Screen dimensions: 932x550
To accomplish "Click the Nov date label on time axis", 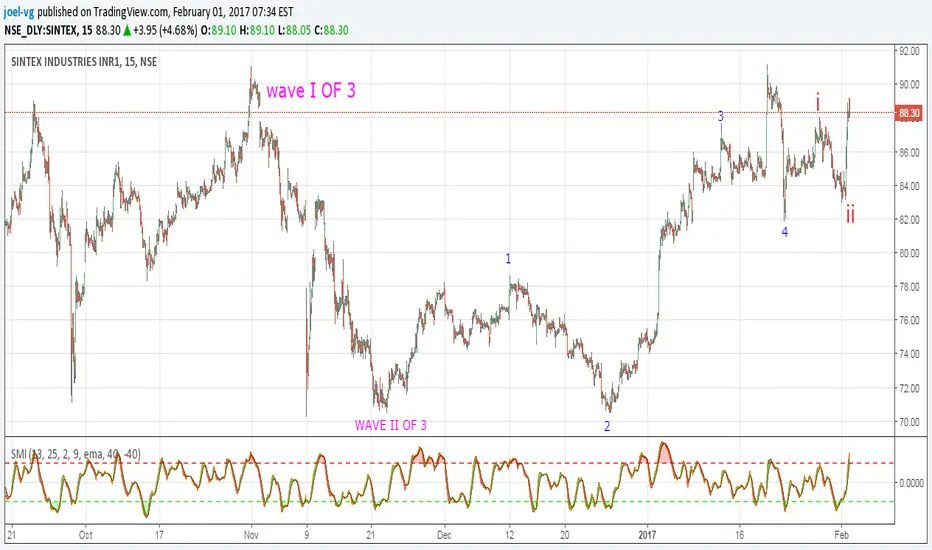I will click(x=251, y=535).
